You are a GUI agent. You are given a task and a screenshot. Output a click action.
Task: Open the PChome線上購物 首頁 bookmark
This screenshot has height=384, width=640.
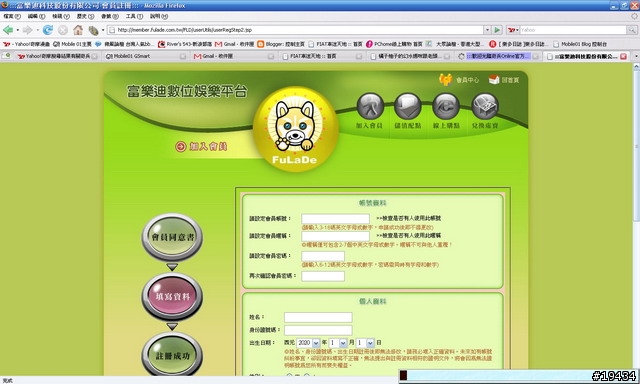coord(394,44)
